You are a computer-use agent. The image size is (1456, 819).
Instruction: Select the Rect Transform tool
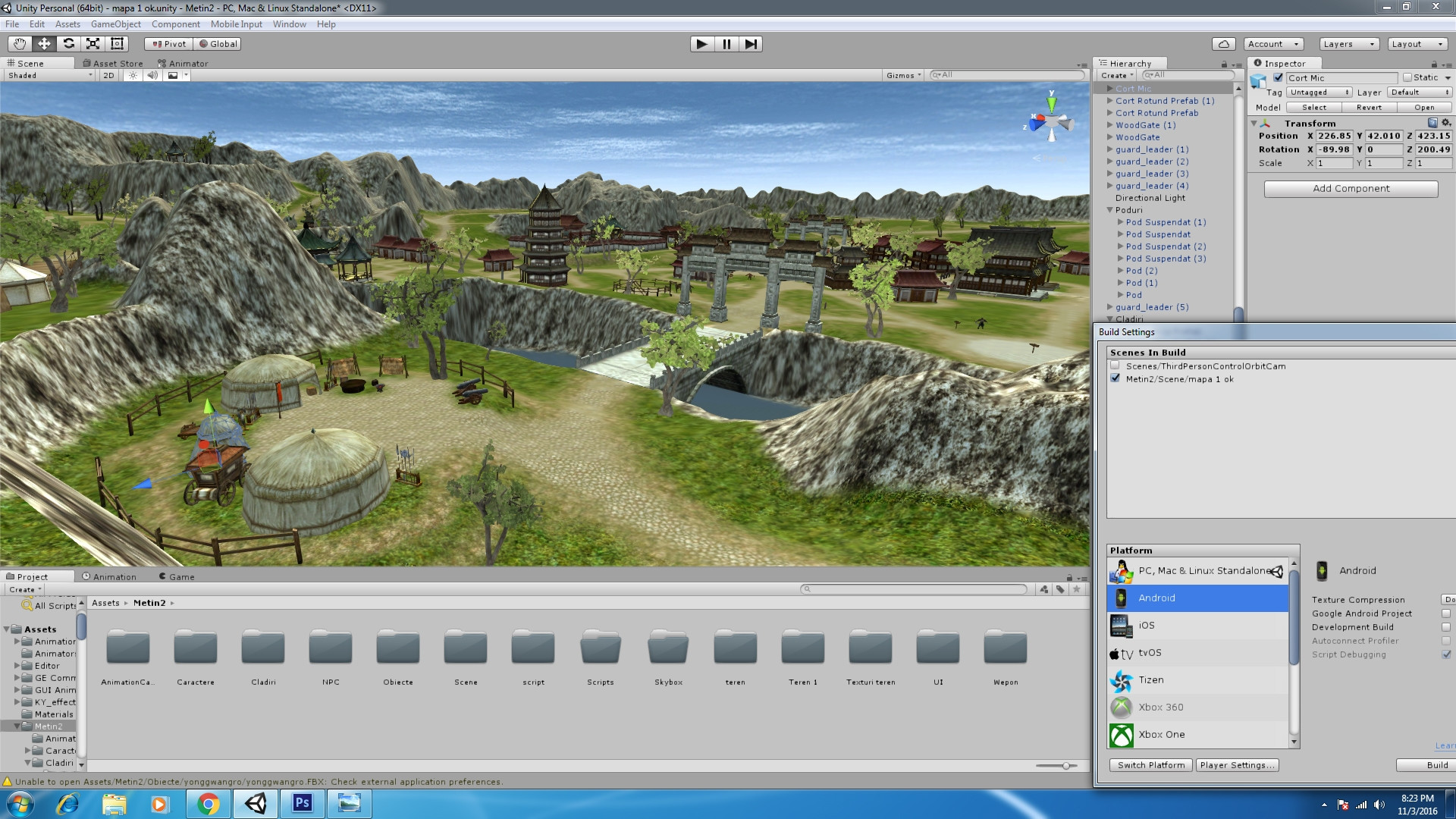(x=117, y=43)
